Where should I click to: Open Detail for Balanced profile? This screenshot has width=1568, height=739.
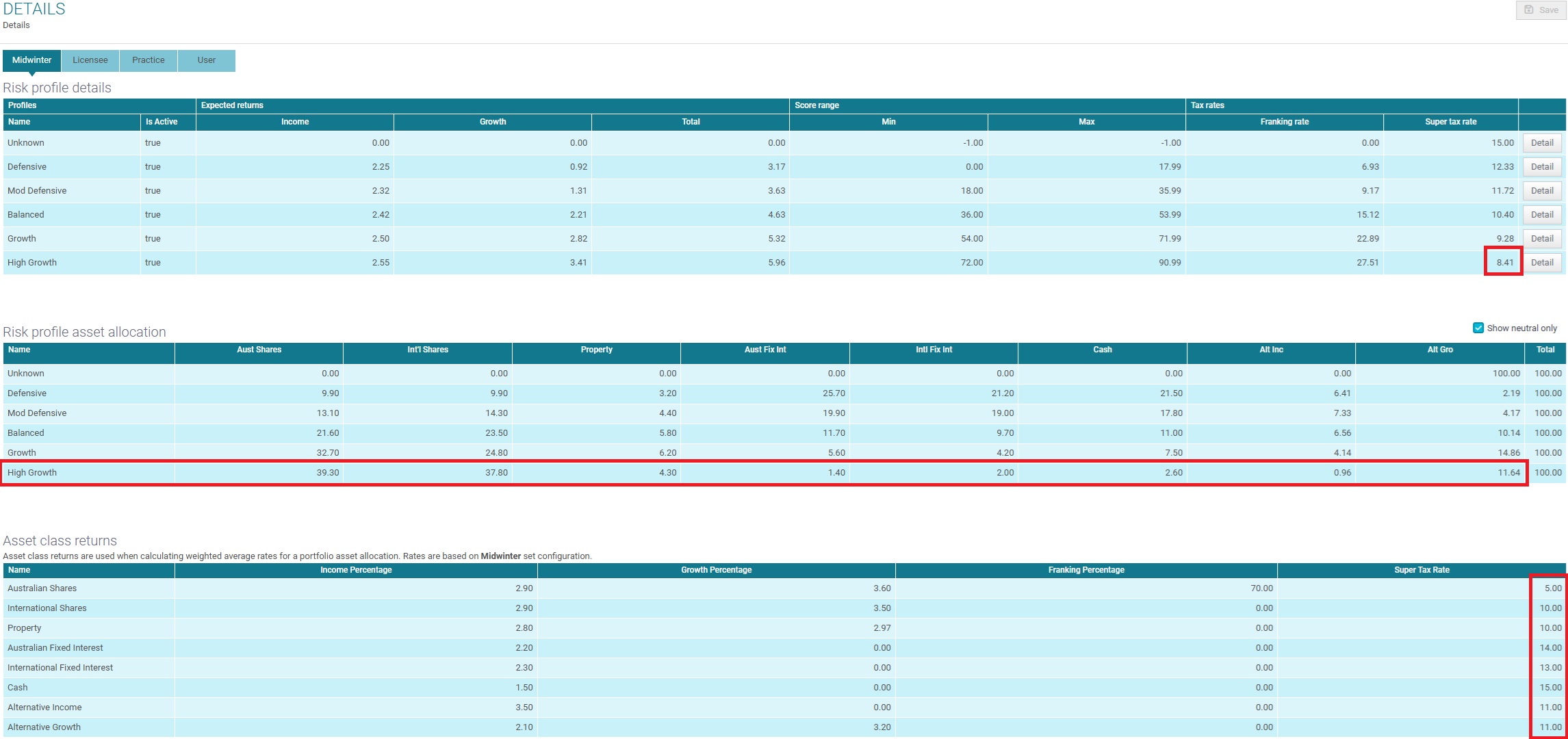(x=1542, y=215)
